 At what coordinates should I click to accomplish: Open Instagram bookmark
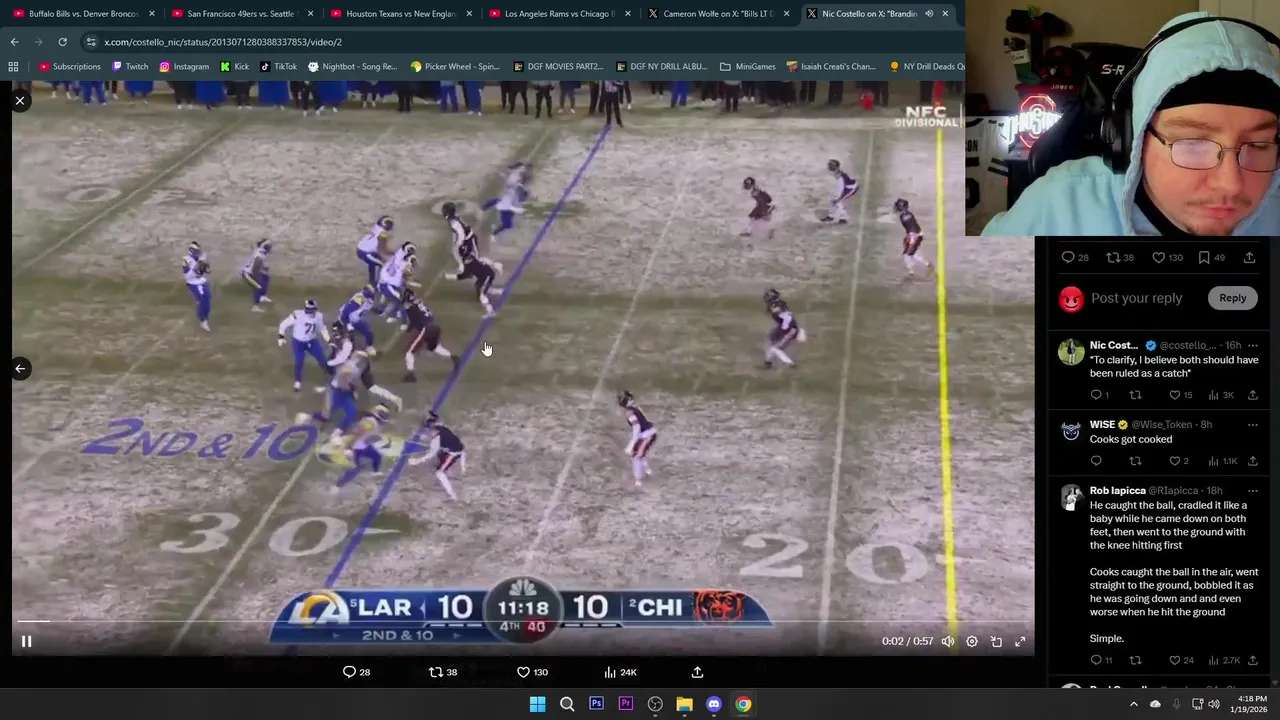point(184,67)
